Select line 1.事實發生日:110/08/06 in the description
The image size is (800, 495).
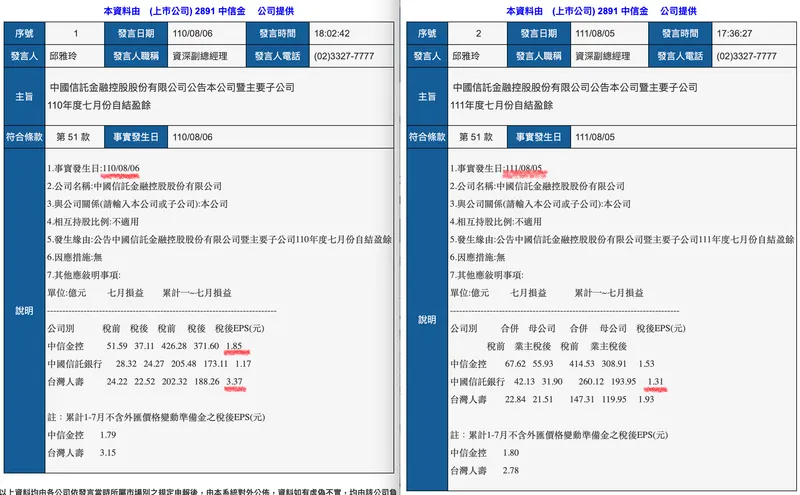93,168
